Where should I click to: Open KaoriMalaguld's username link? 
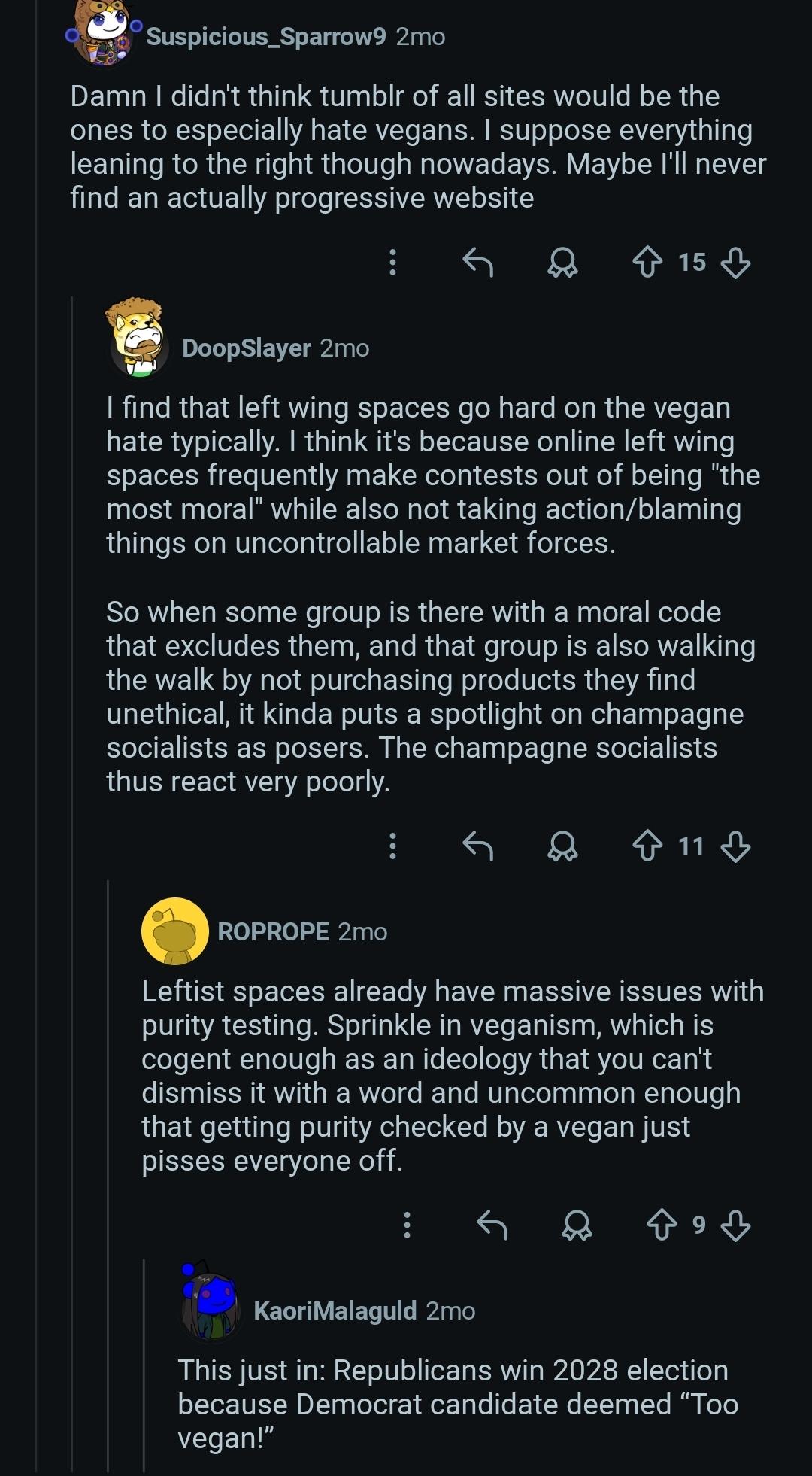335,1311
